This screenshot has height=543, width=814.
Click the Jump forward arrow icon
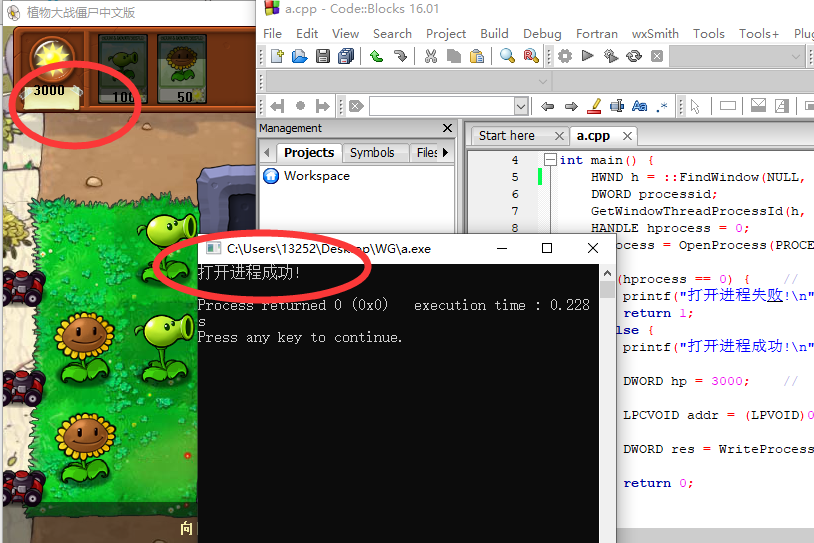click(x=571, y=106)
